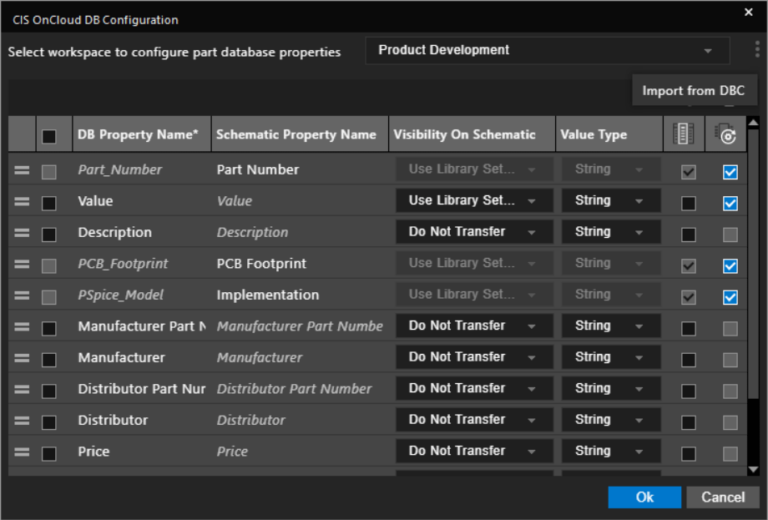Click the scrollbar up arrow
This screenshot has height=520, width=768.
[x=753, y=122]
